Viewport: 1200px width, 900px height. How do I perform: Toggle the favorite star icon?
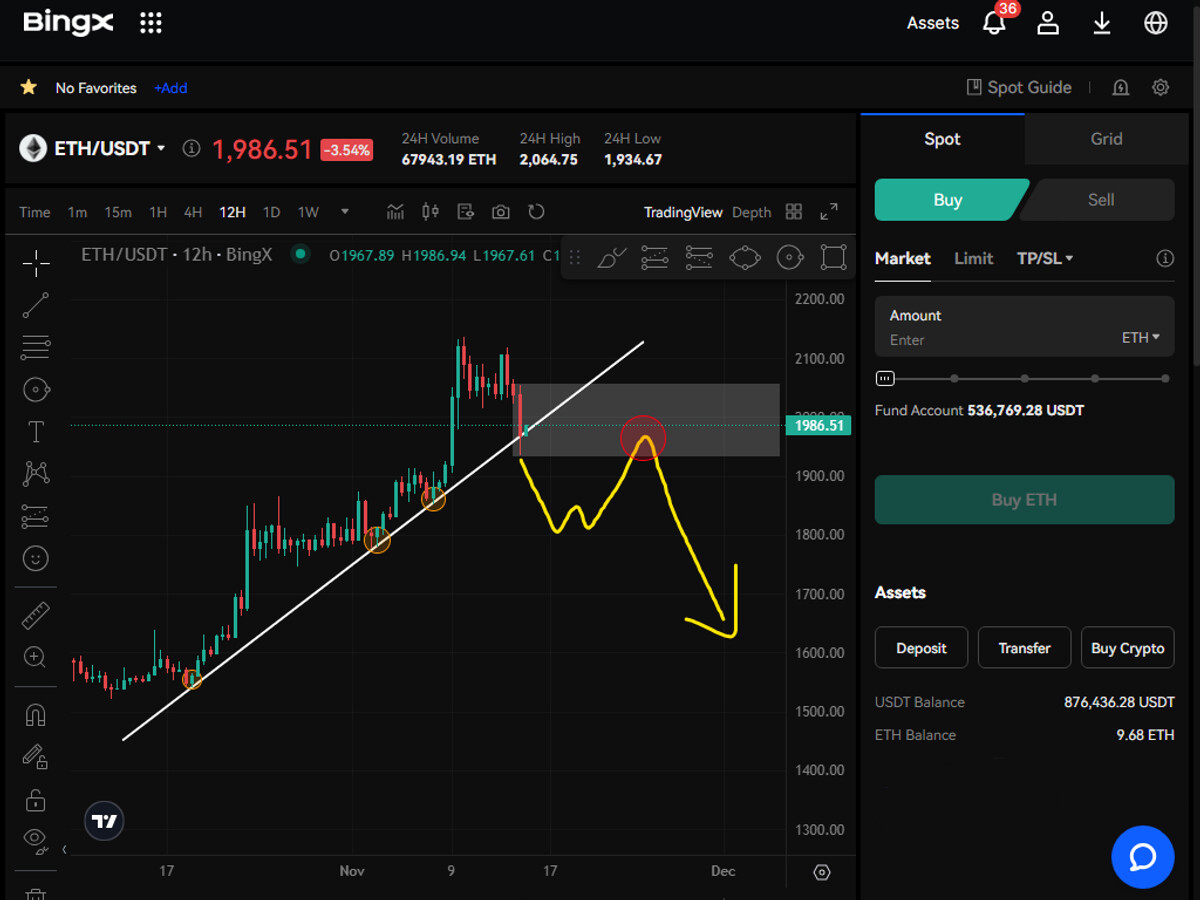pyautogui.click(x=29, y=88)
